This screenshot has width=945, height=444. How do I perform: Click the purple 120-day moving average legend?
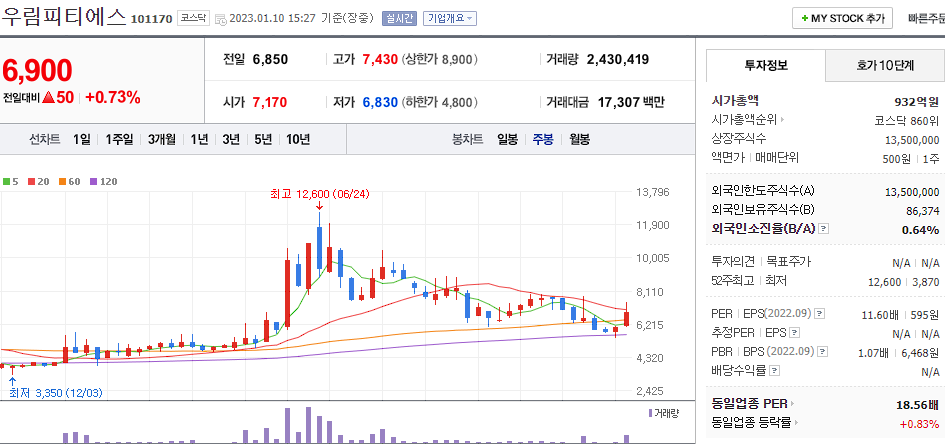pos(103,181)
